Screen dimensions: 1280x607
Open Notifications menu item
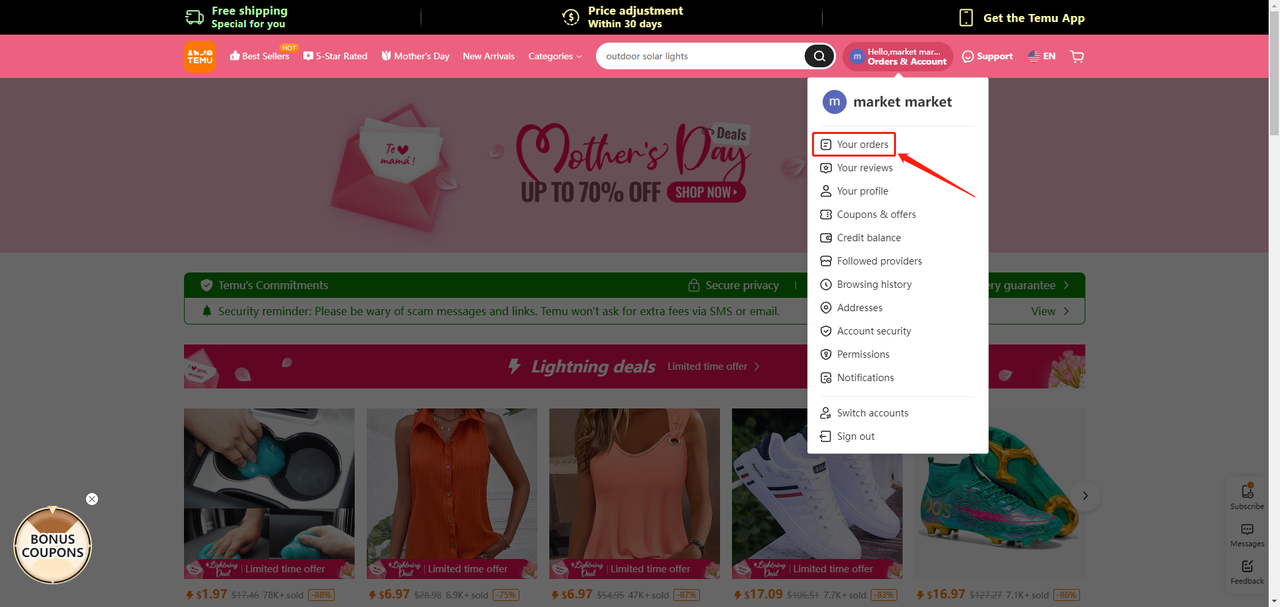click(857, 378)
